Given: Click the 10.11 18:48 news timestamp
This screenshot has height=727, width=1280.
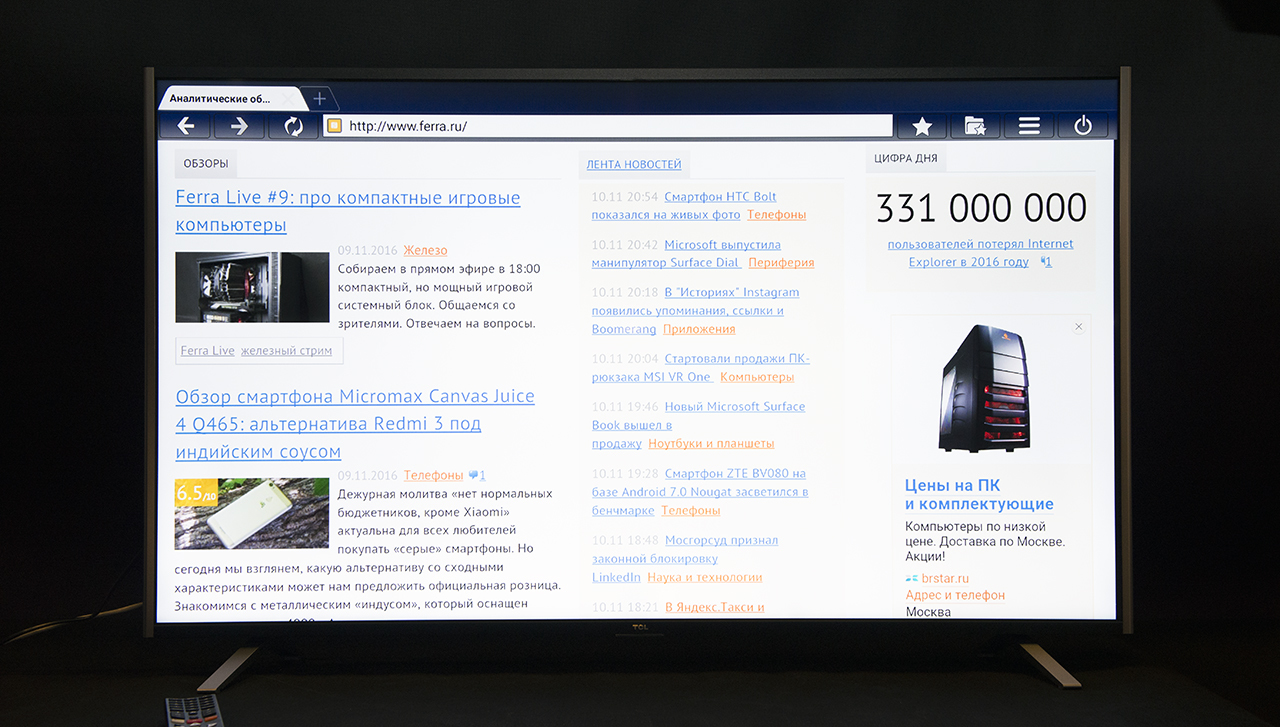Looking at the screenshot, I should [624, 541].
